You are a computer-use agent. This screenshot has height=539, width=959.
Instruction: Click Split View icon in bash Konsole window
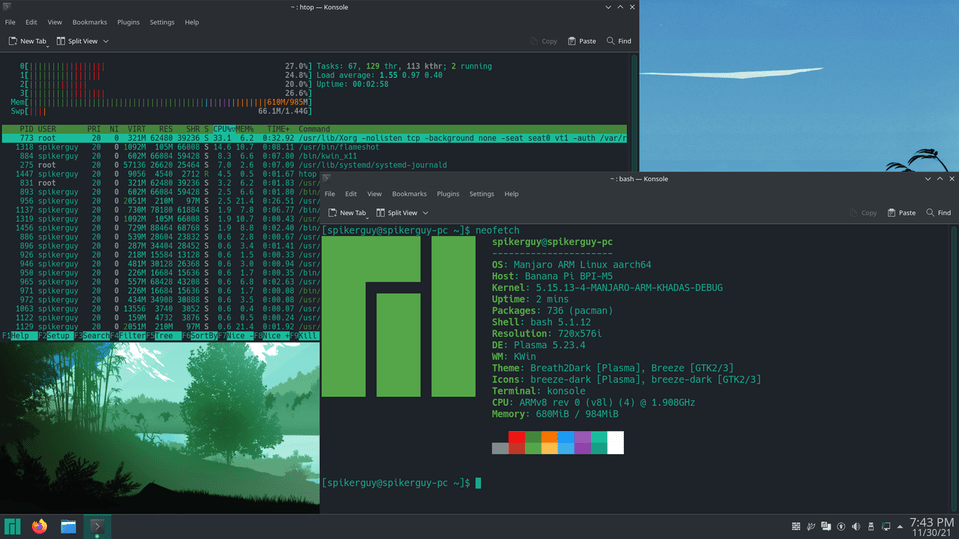380,213
